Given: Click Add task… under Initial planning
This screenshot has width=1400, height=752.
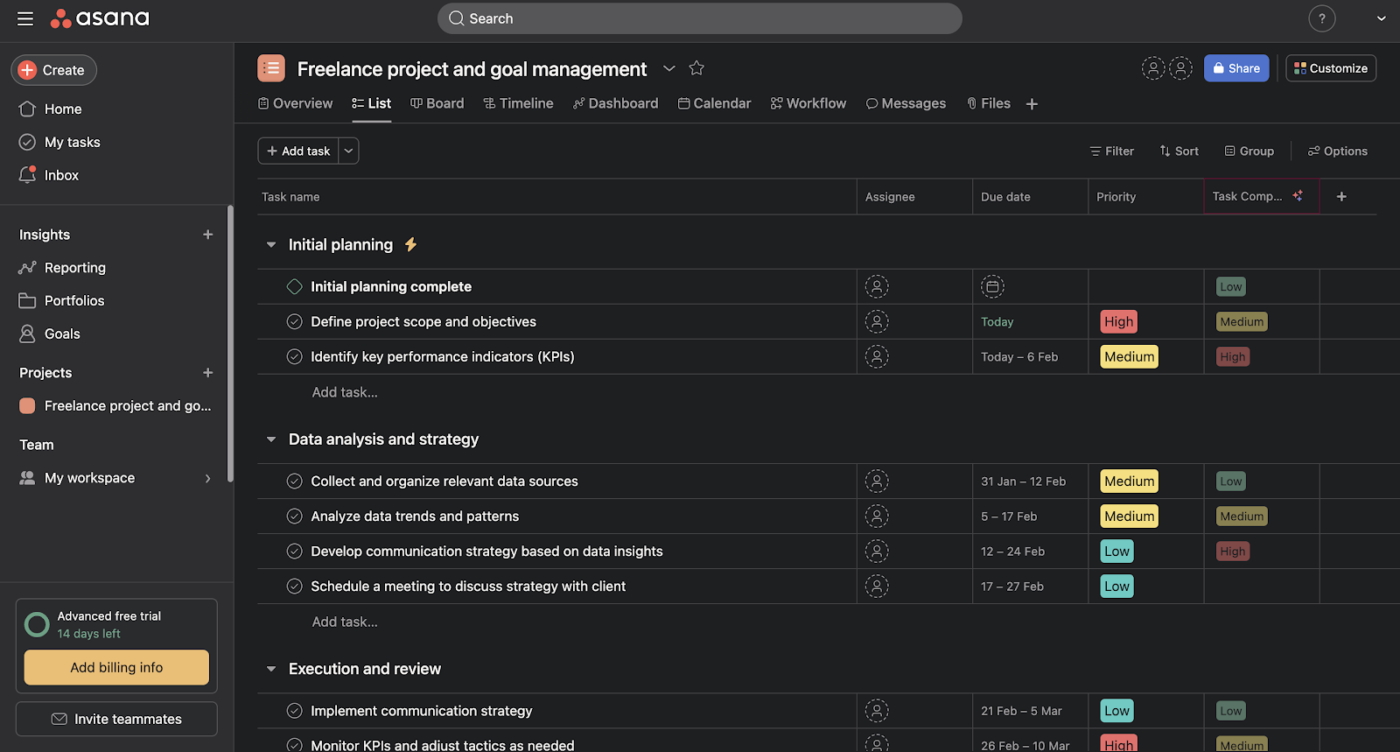Looking at the screenshot, I should click(x=345, y=392).
